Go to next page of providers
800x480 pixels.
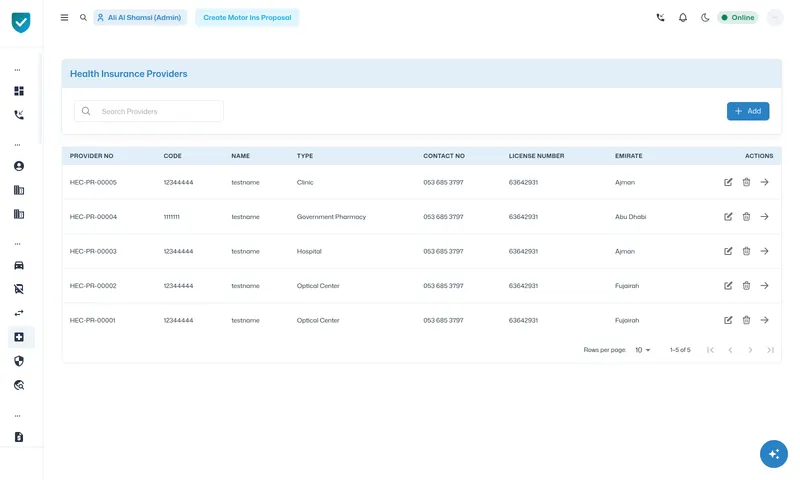(750, 350)
